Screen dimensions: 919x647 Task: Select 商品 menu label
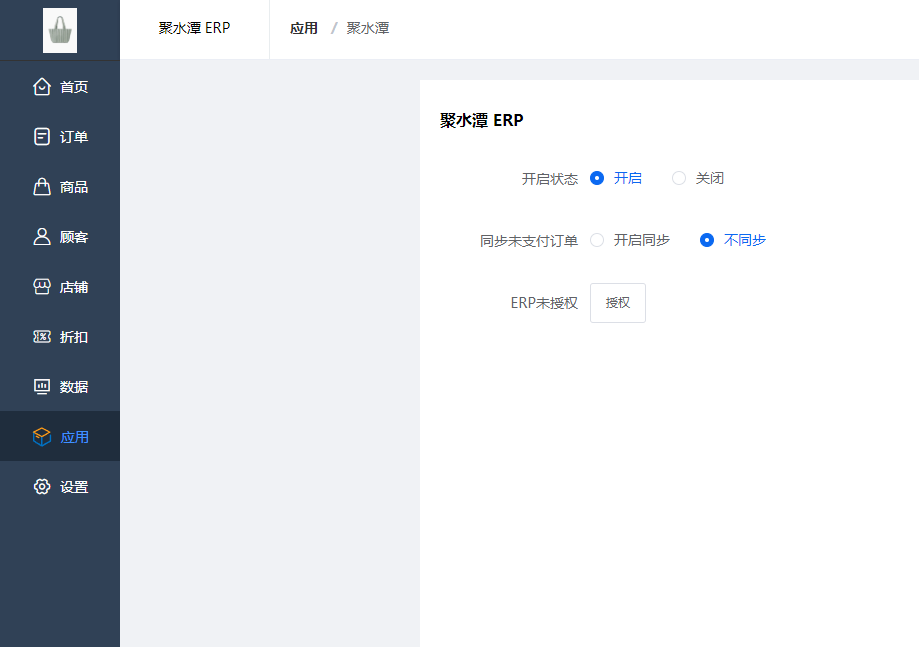pos(74,187)
